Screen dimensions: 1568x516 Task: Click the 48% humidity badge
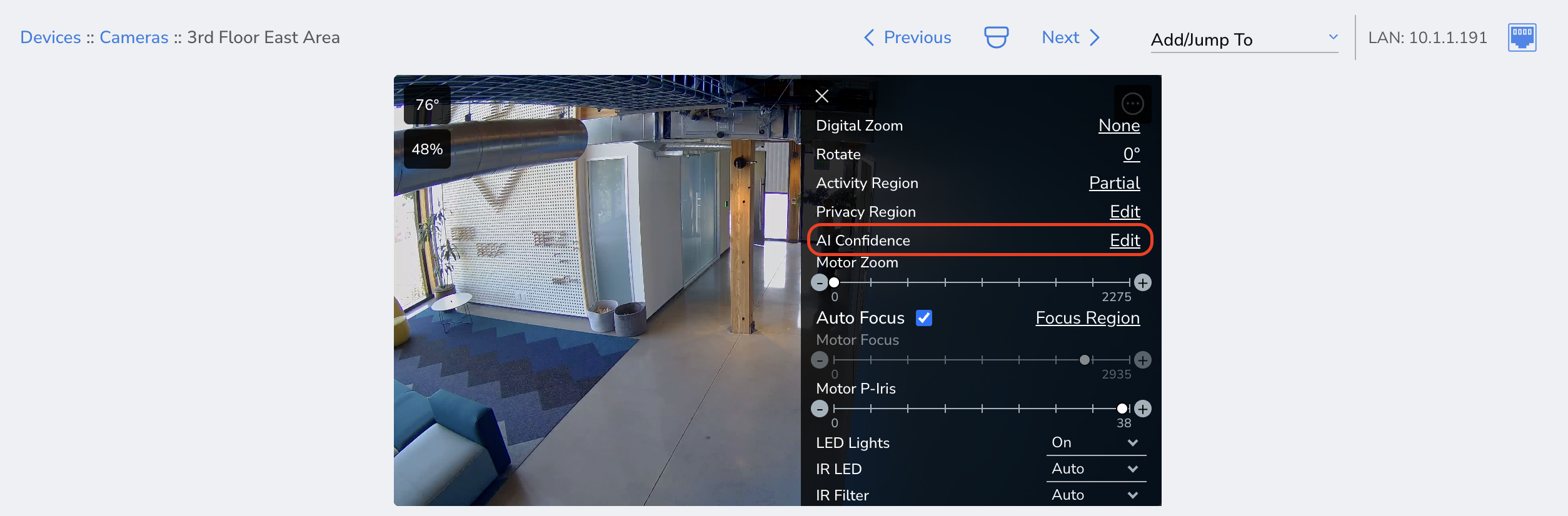click(428, 149)
